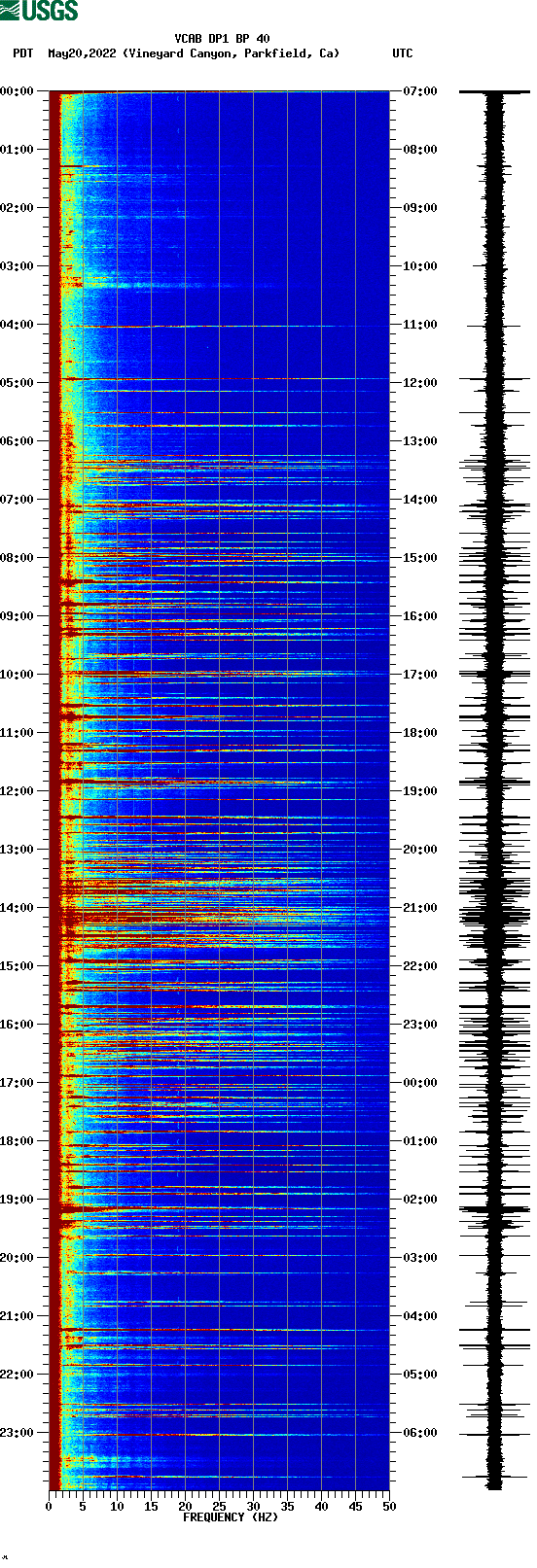Click the '06:00' UTC right-axis label
This screenshot has height=1568, width=537.
pos(420,1433)
